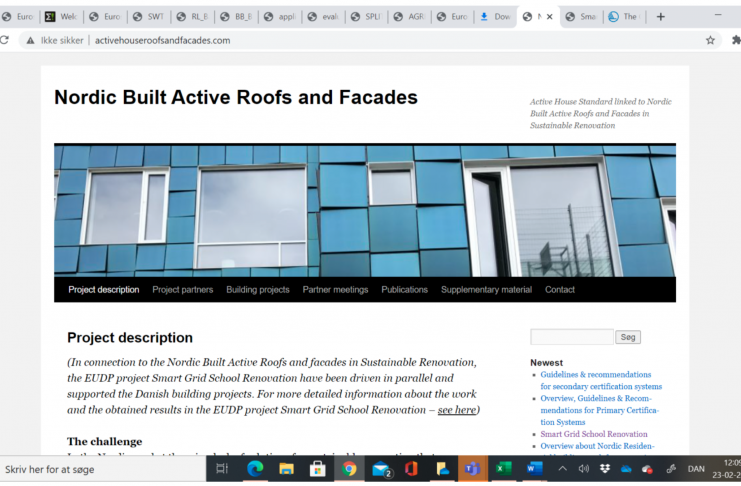This screenshot has height=486, width=741.
Task: Launch Microsoft Edge from the taskbar
Action: pos(255,469)
